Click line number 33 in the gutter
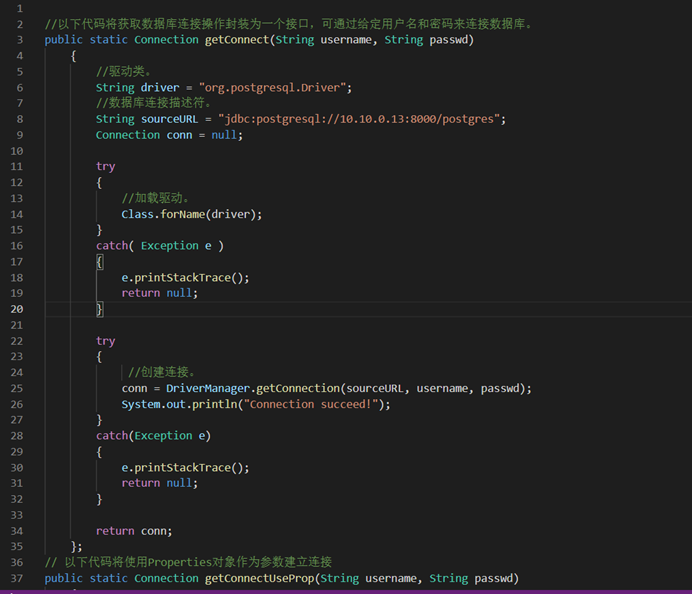This screenshot has height=594, width=692. click(x=17, y=515)
